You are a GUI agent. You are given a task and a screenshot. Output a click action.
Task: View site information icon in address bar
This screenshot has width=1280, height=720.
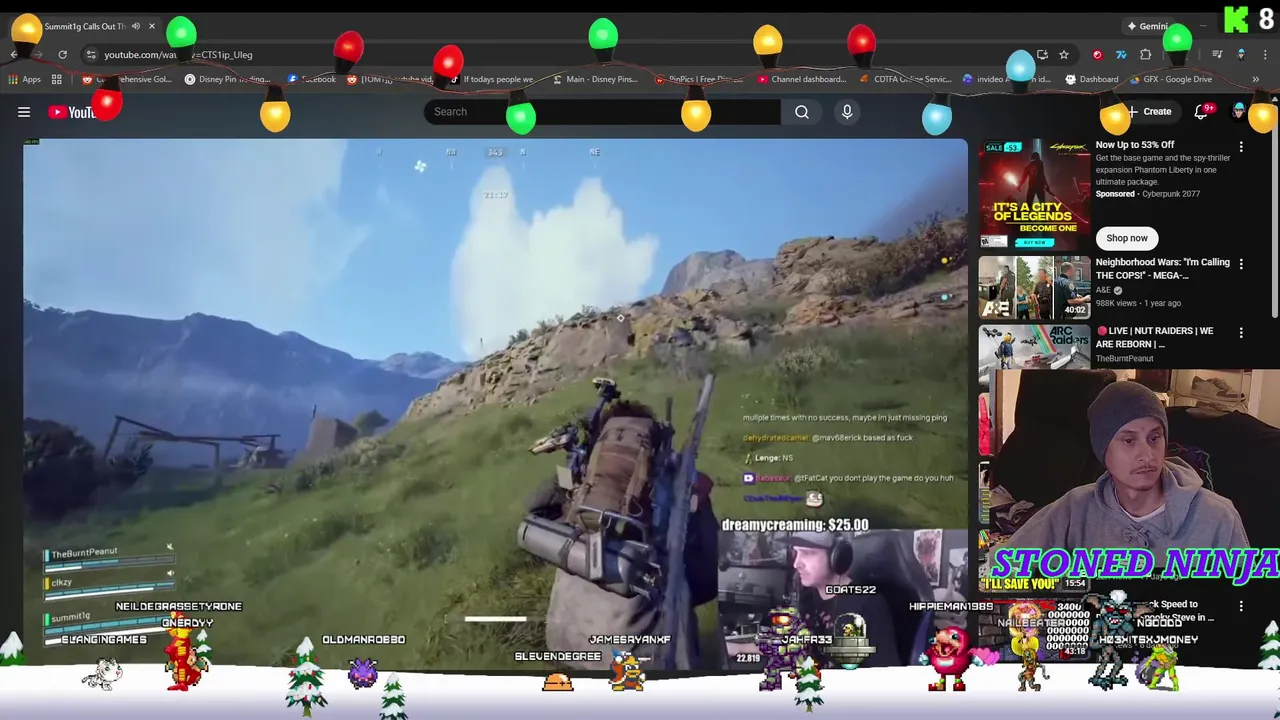pyautogui.click(x=91, y=55)
